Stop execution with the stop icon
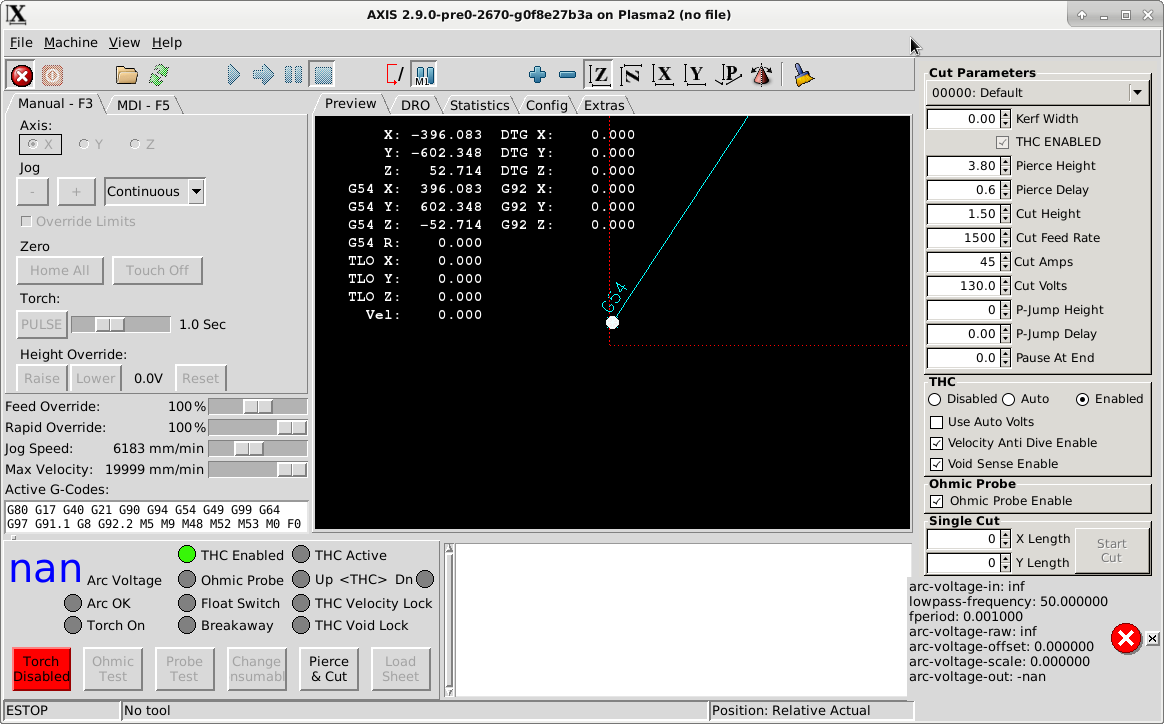 tap(323, 75)
